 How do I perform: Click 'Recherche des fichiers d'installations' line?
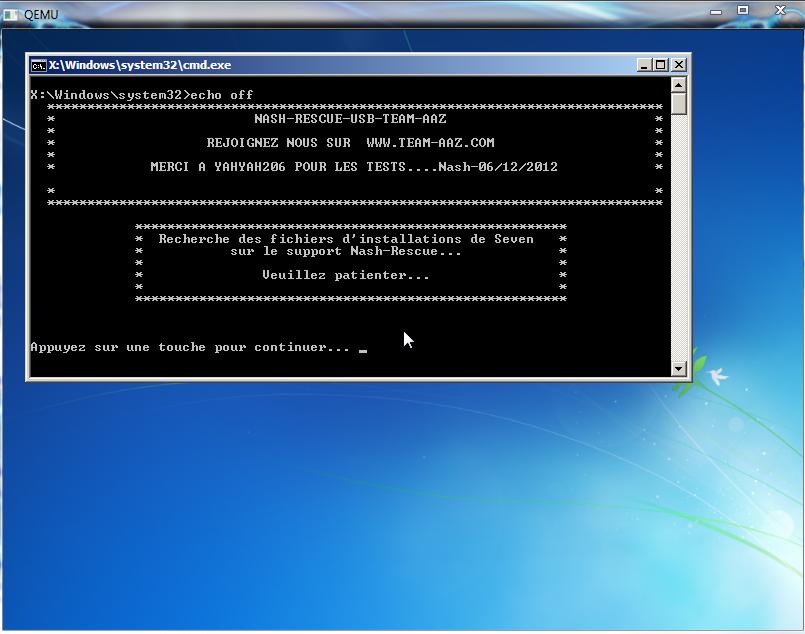(346, 239)
